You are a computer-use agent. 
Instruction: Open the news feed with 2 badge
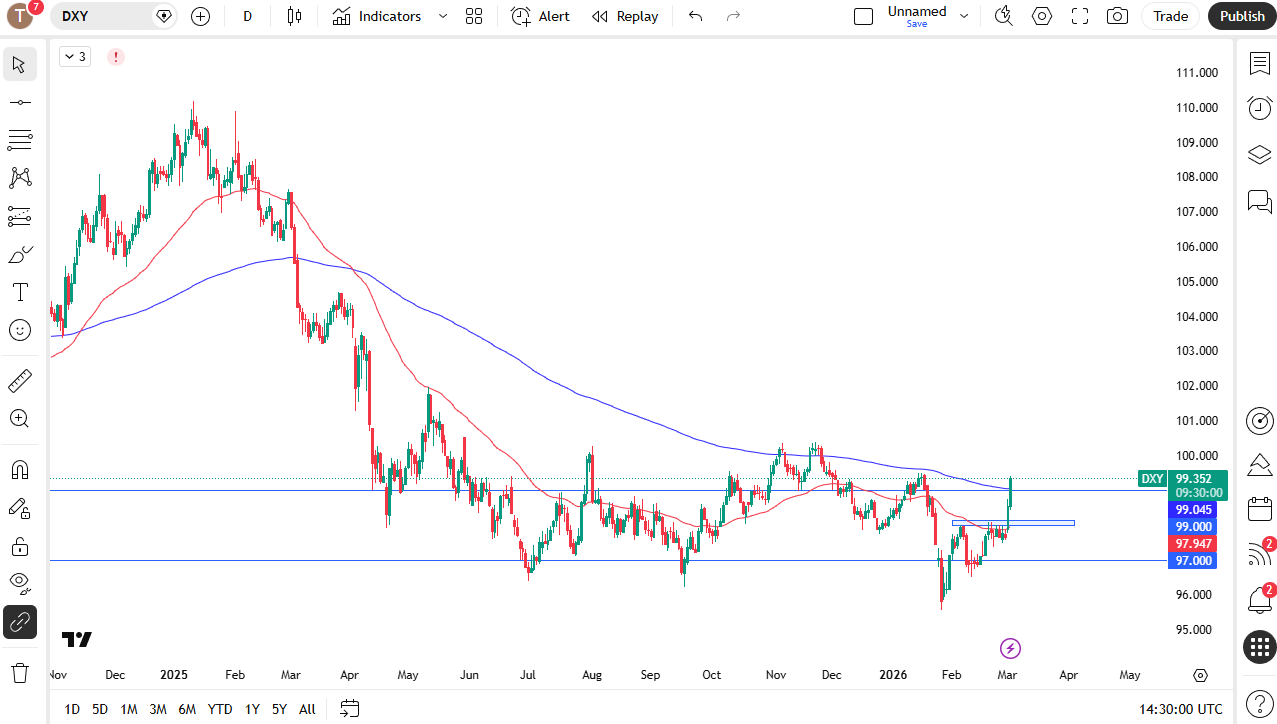pos(1259,554)
